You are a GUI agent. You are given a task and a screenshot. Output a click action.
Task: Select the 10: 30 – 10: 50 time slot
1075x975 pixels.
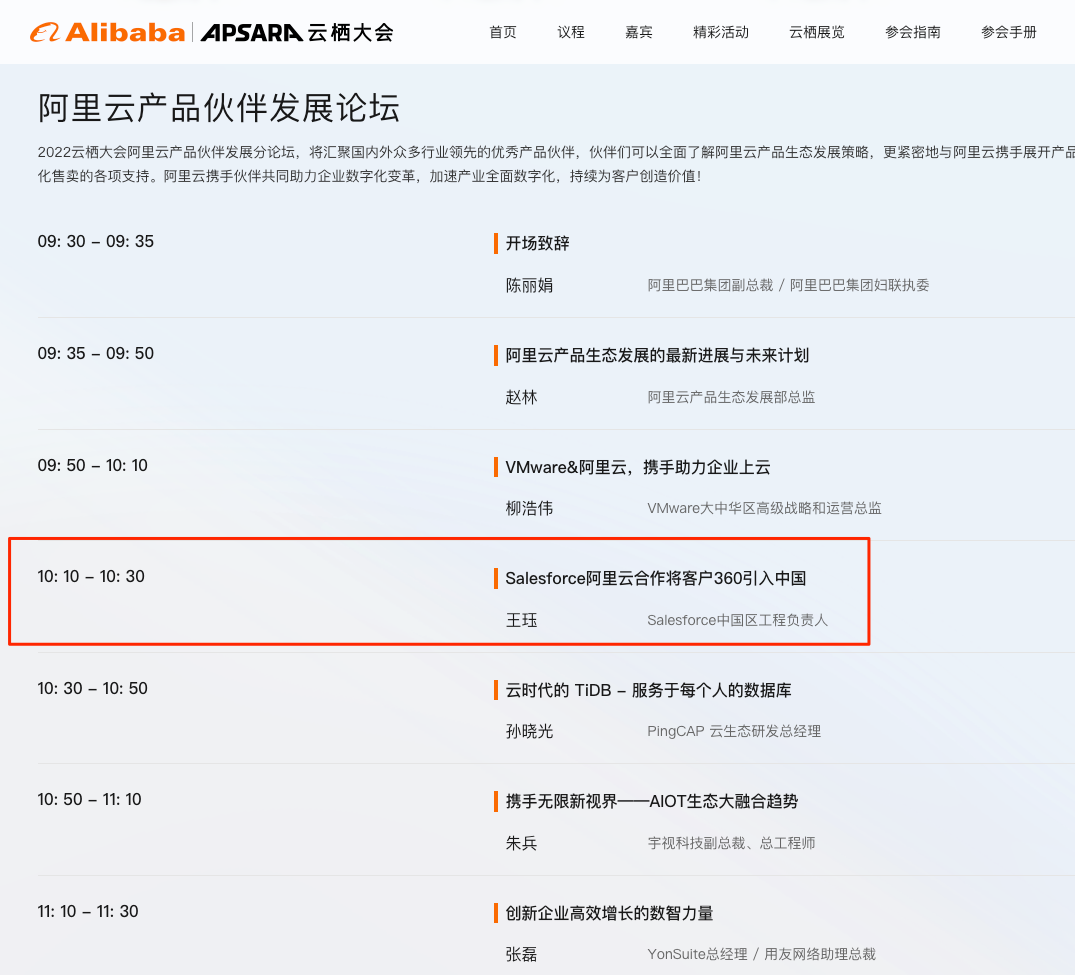click(93, 688)
